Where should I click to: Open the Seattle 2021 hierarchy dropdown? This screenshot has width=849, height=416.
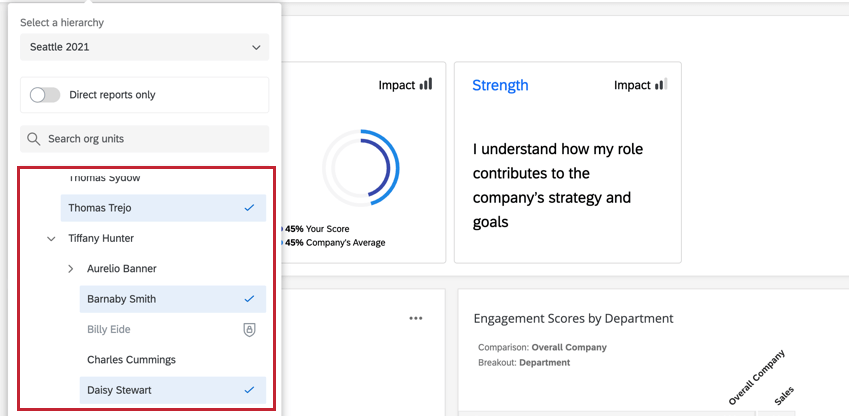144,47
